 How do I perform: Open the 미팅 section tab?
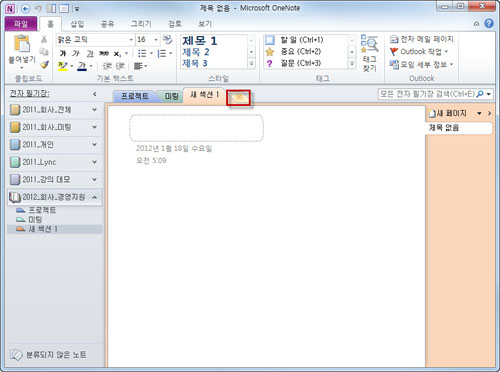[x=171, y=96]
